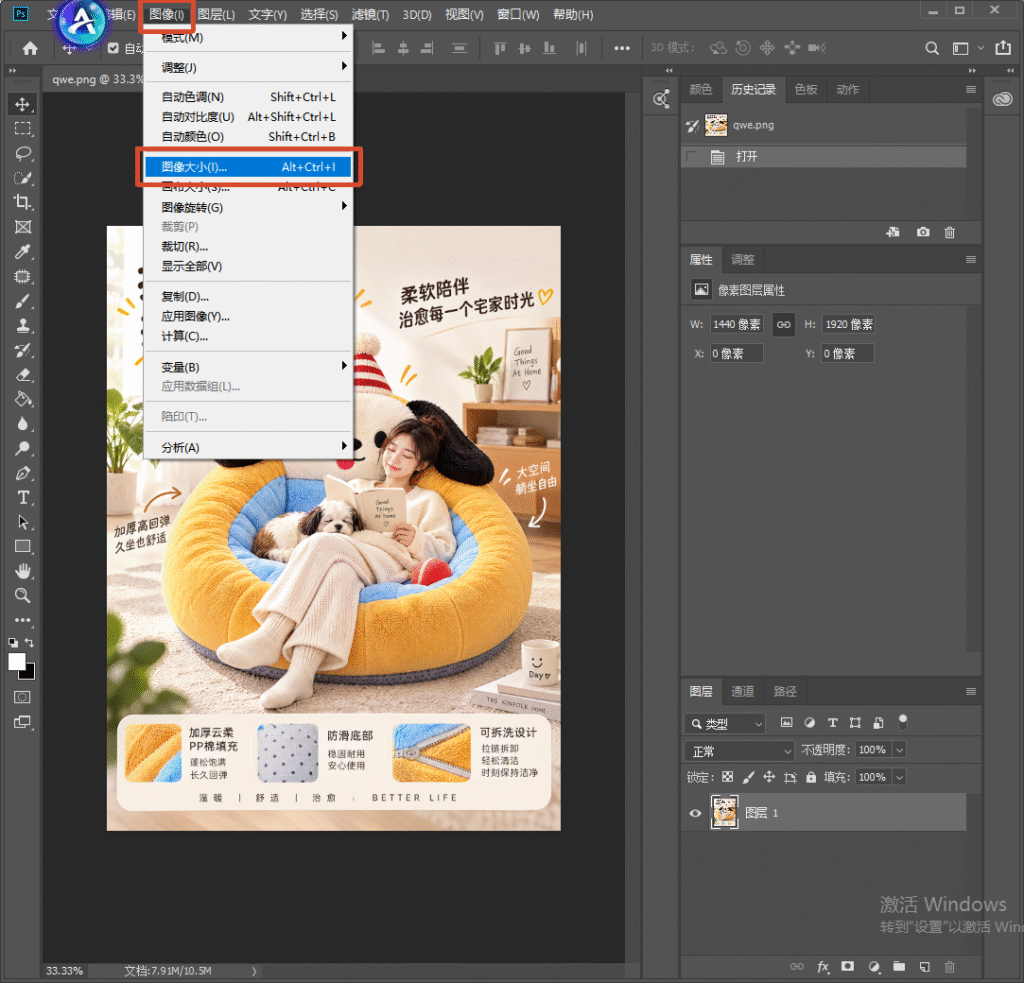Viewport: 1024px width, 983px height.
Task: Click the background color swatch
Action: (30, 673)
